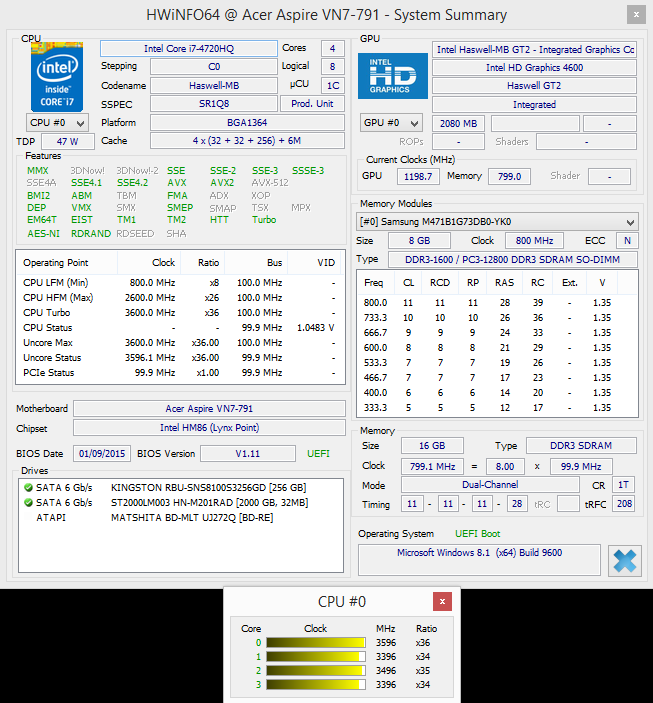Click the AES-NI feature label

(x=44, y=234)
